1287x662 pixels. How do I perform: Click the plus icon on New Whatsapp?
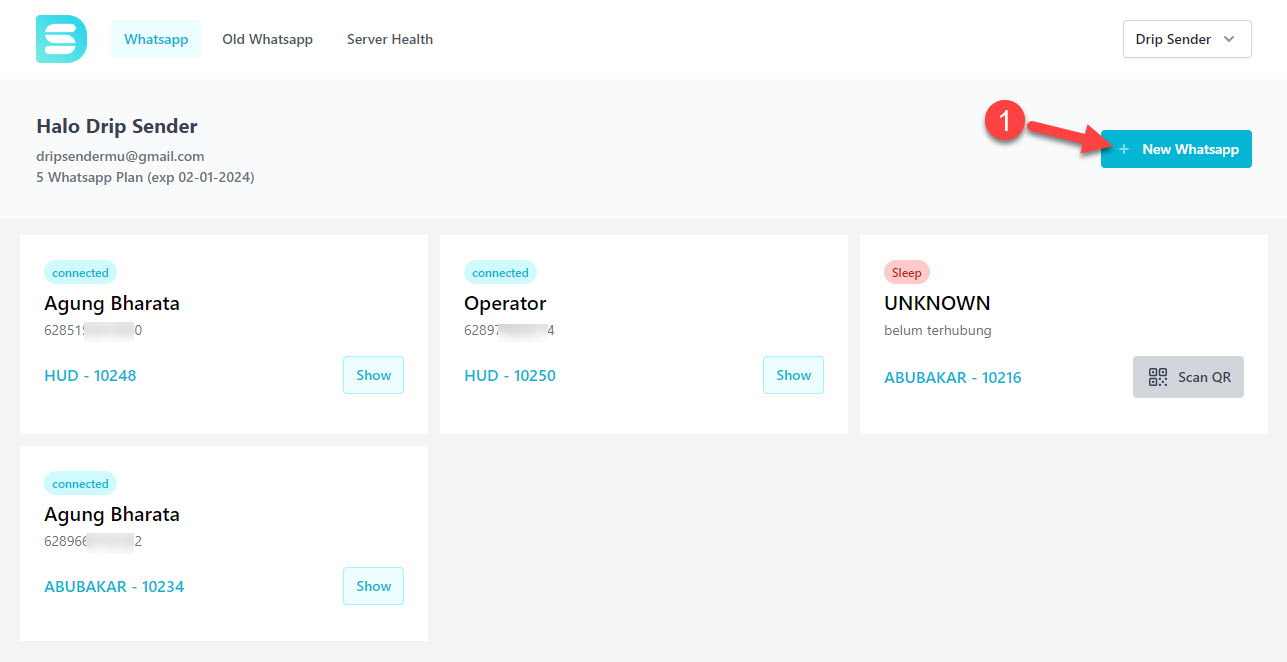point(1124,149)
